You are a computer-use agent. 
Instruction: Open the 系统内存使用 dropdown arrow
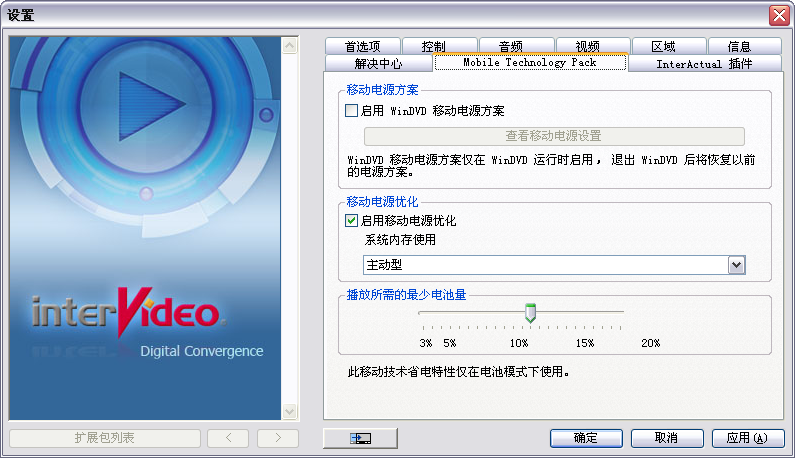point(737,265)
